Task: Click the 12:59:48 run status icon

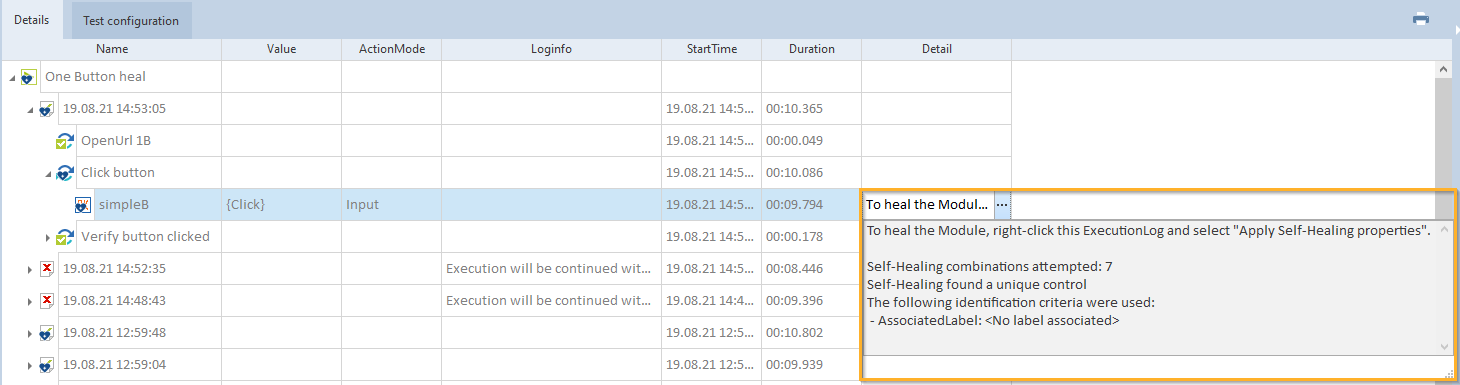Action: (x=47, y=333)
